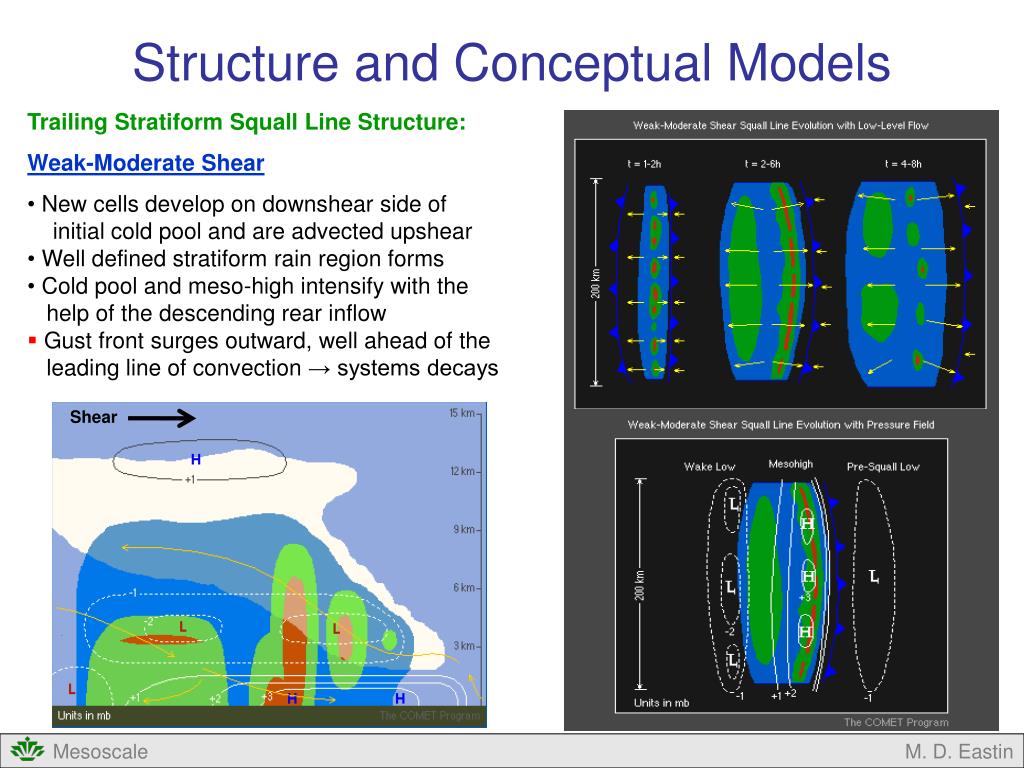Click the t = 4-8h squall line graphic

908,284
